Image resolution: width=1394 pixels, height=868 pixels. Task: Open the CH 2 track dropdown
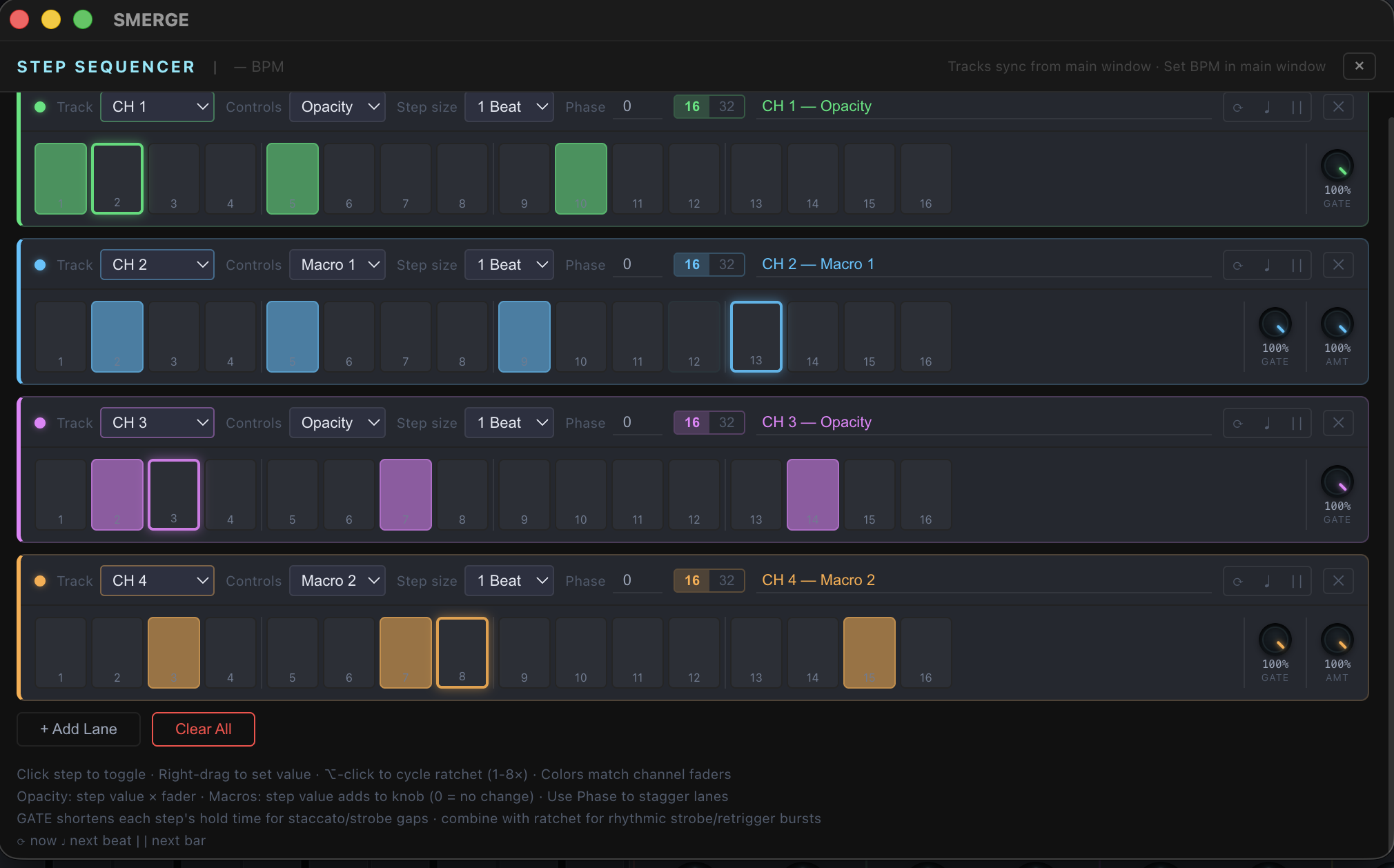coord(157,265)
